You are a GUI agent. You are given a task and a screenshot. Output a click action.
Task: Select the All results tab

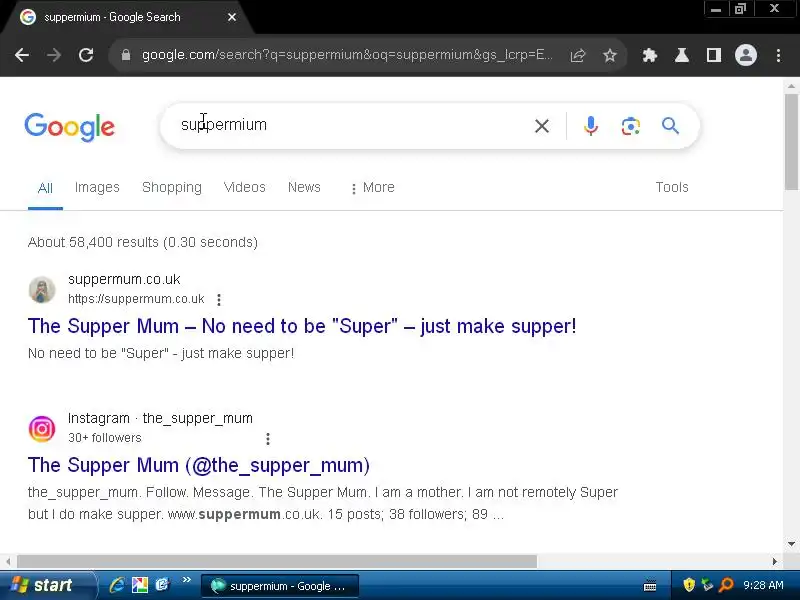45,188
